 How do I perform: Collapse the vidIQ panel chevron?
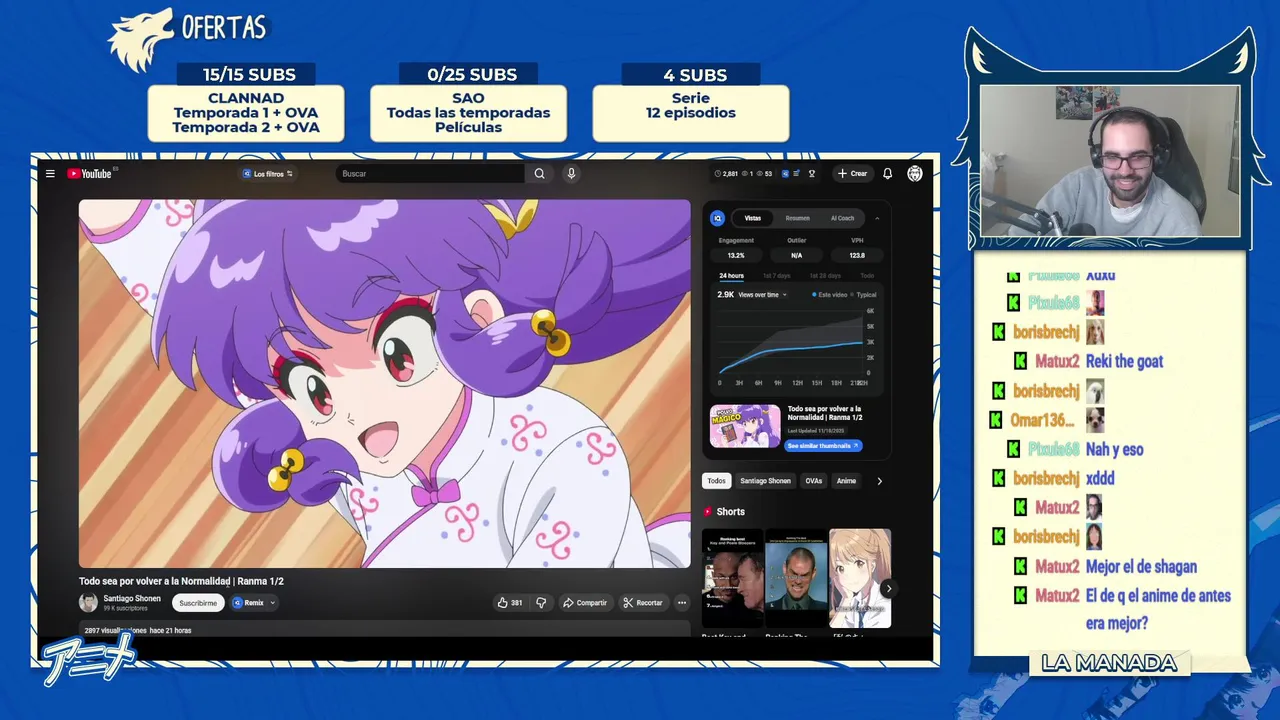[877, 218]
